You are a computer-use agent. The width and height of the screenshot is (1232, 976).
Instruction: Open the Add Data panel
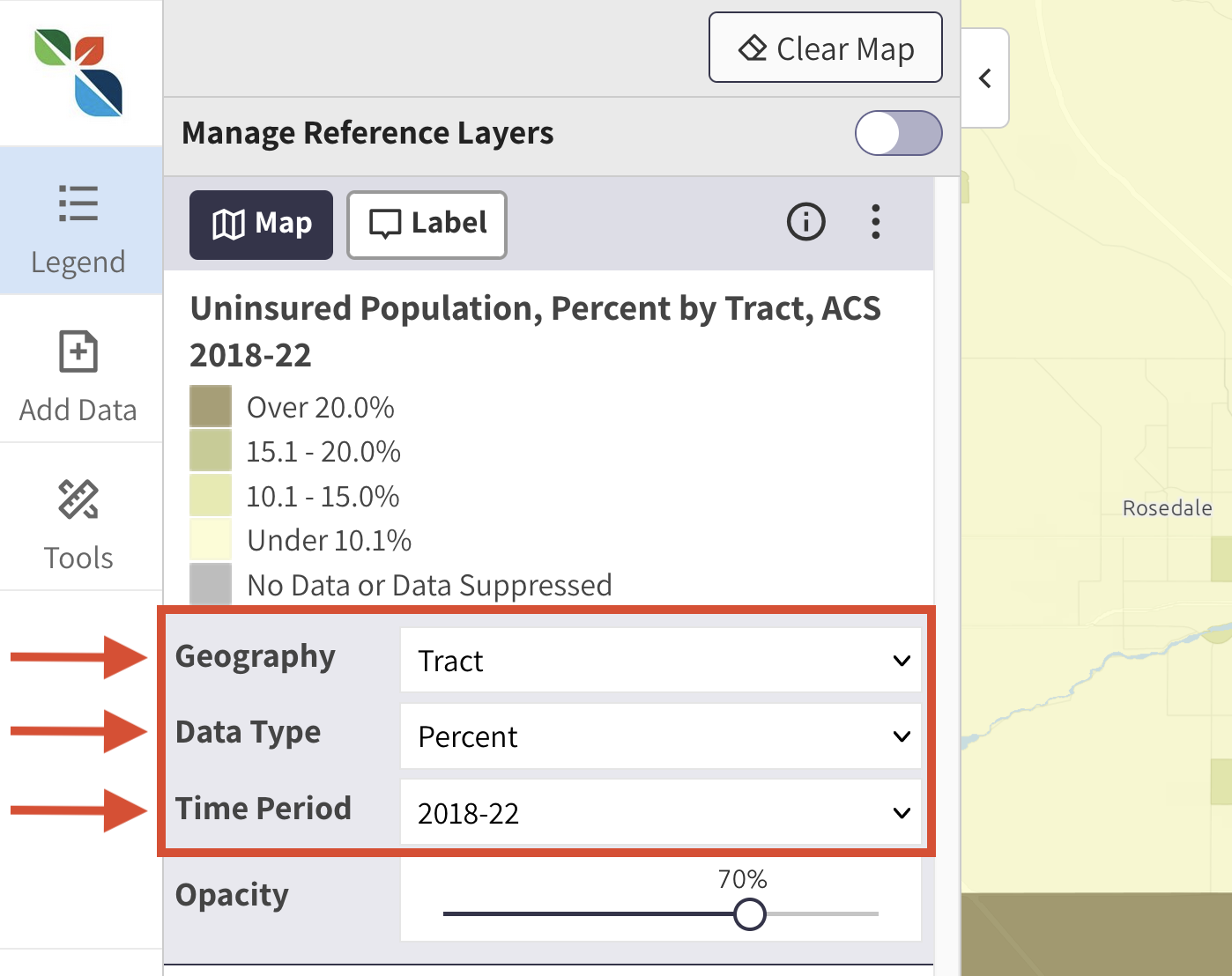[78, 370]
